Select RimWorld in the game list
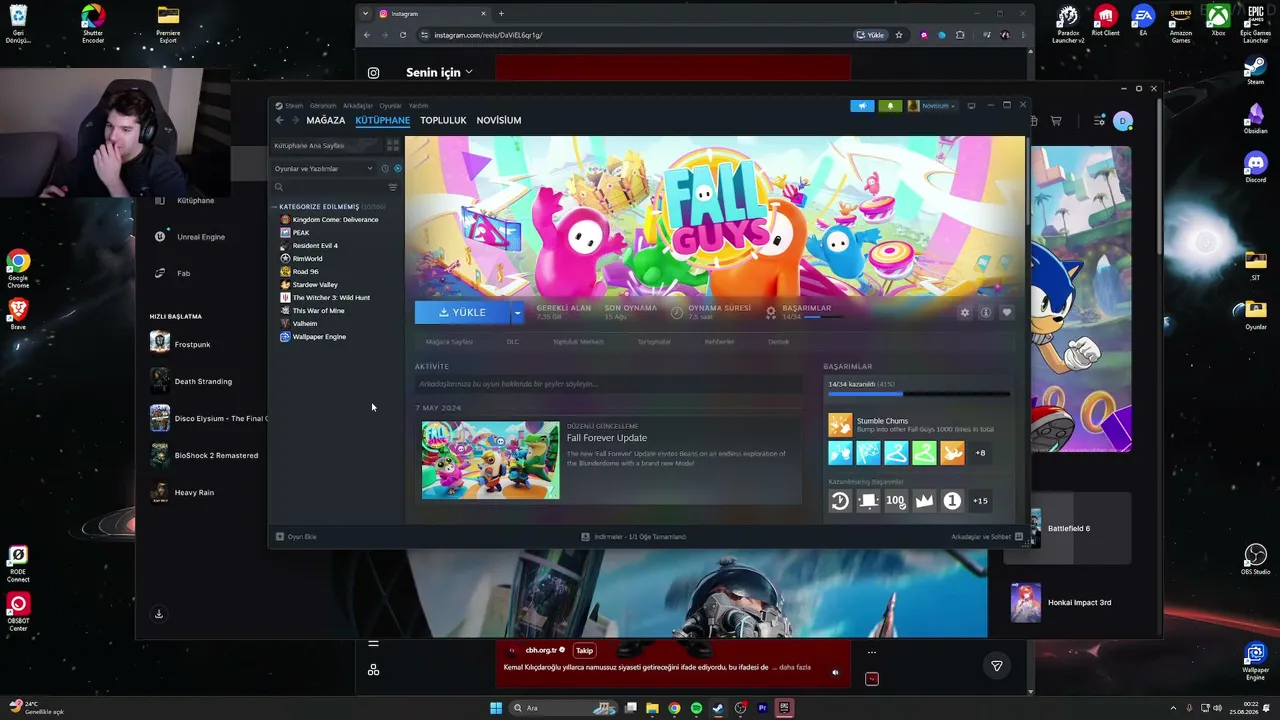1280x720 pixels. (307, 259)
